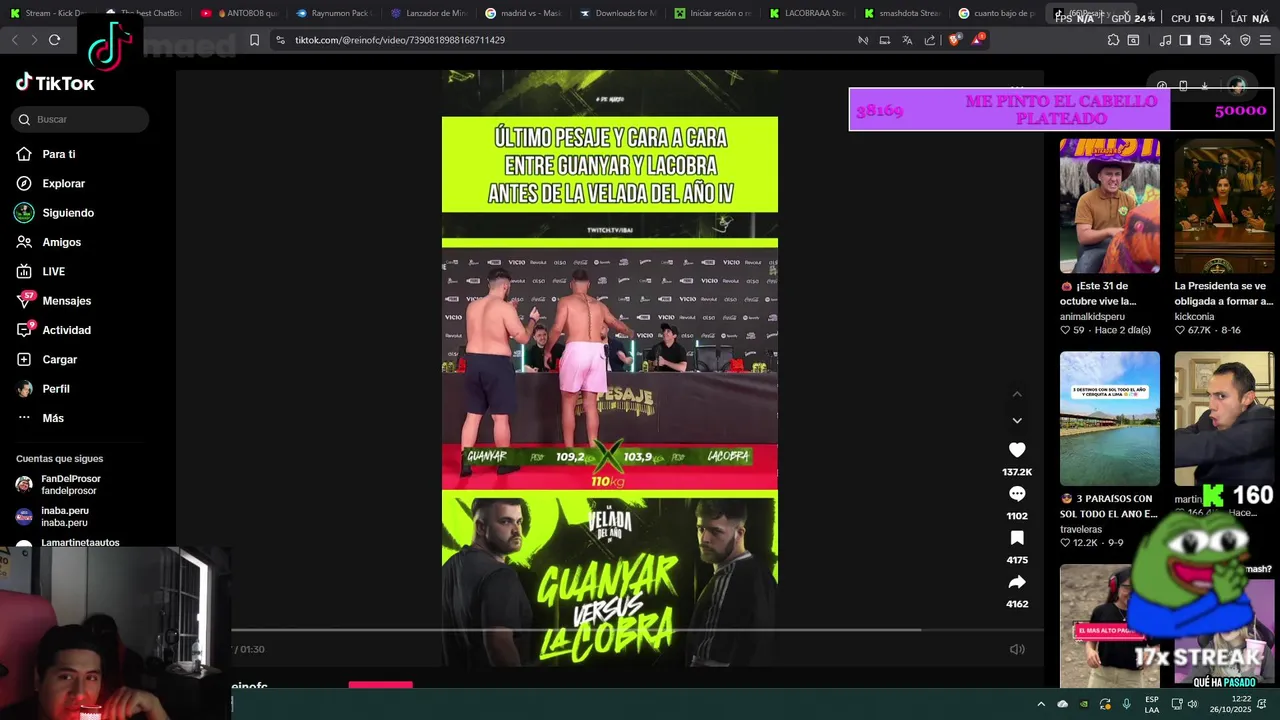1280x720 pixels.
Task: Open the animalkidsperu video thumbnail
Action: (1110, 206)
